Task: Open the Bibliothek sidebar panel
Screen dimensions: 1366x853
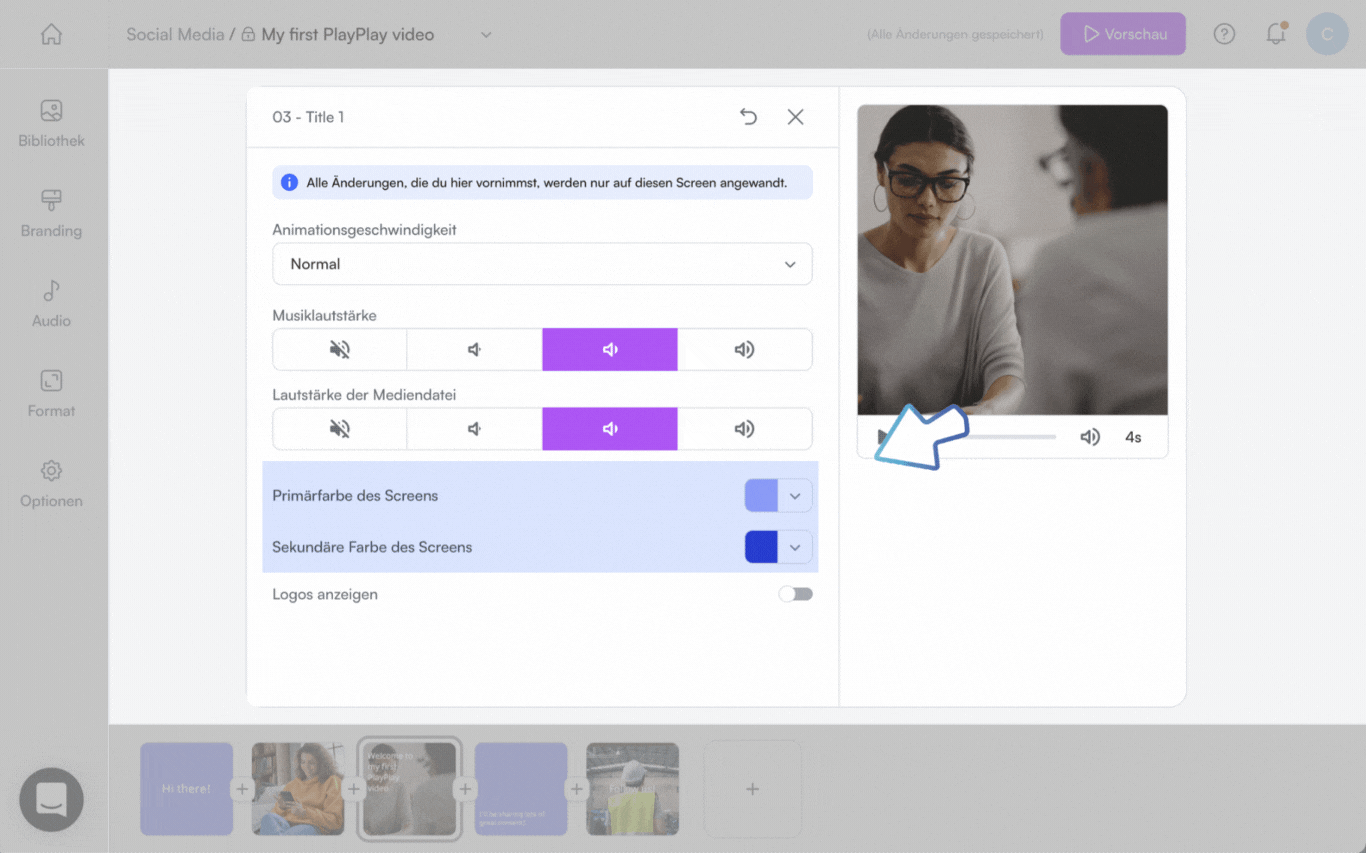Action: (x=51, y=124)
